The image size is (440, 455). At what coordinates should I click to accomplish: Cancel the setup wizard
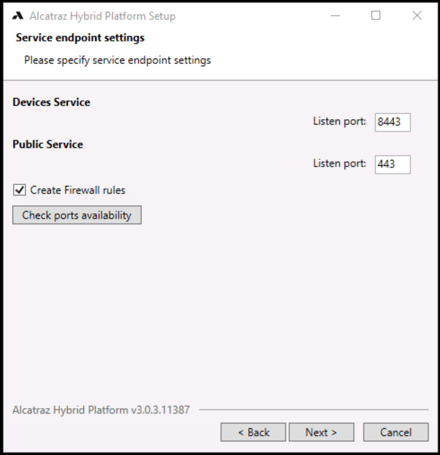(396, 432)
